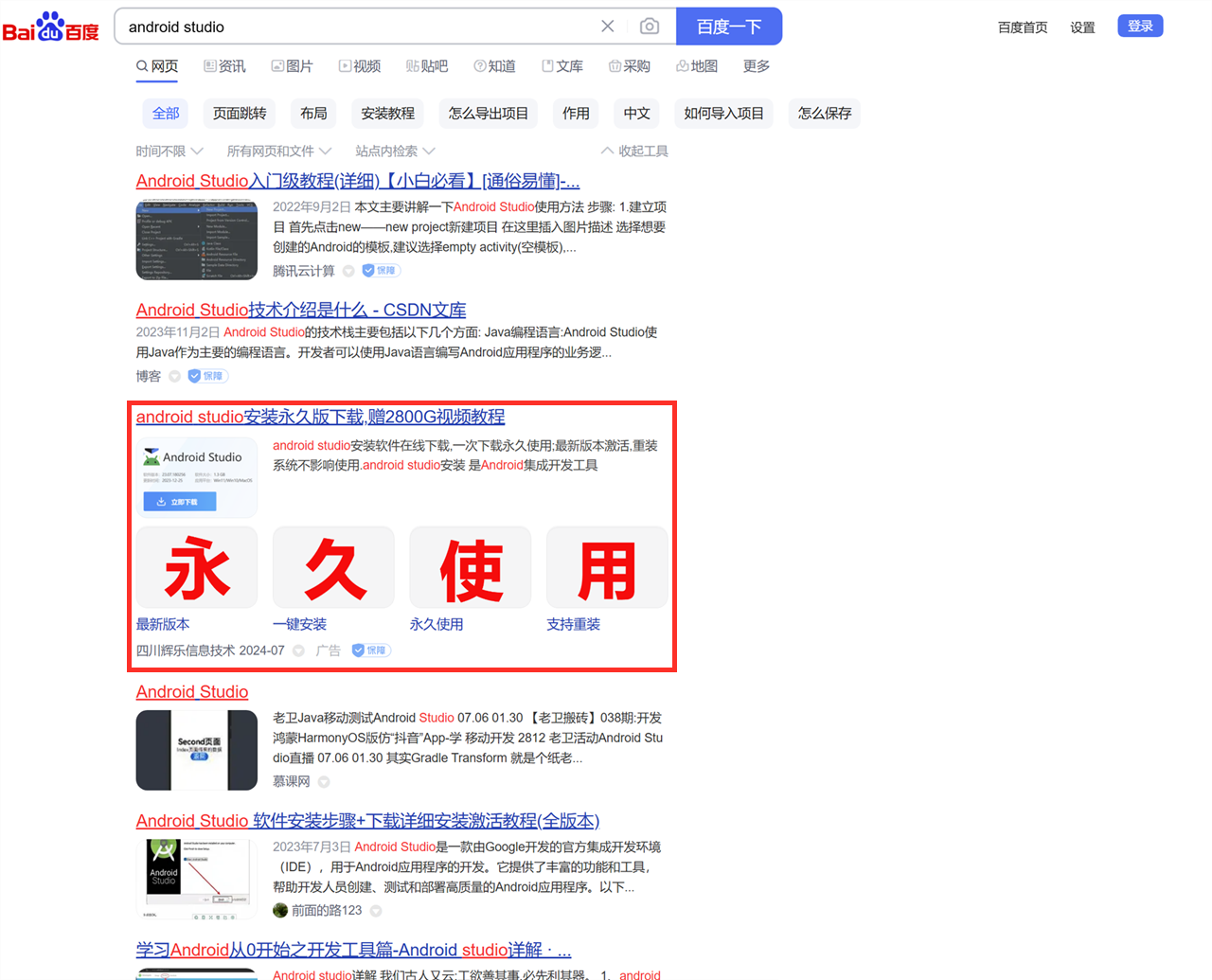Screen dimensions: 1212x980
Task: Open the 更多 more menu
Action: coord(757,66)
